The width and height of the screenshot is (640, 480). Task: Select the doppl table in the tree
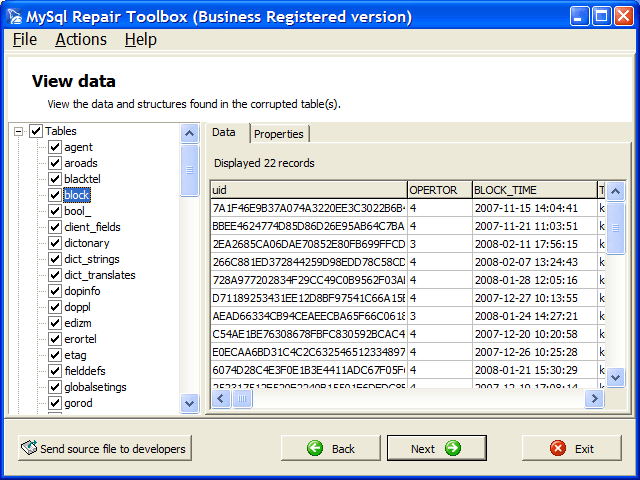77,307
